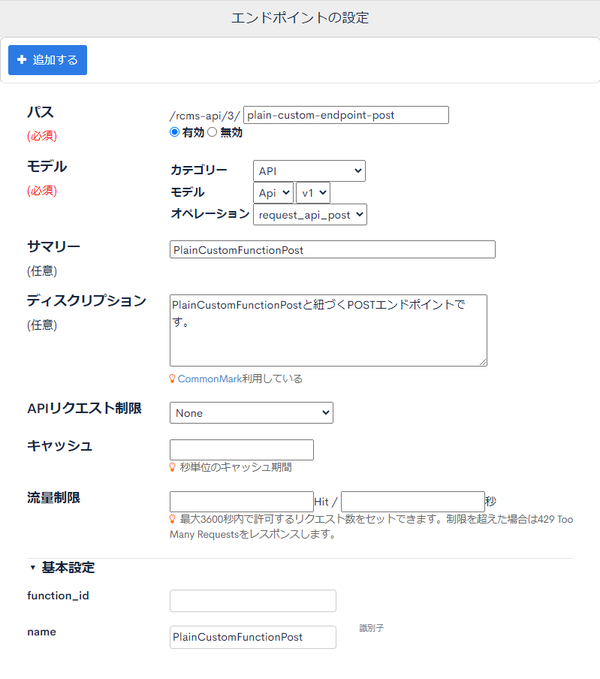Click the /rcms-api/3/ prefix text
The height and width of the screenshot is (679, 600).
click(204, 116)
